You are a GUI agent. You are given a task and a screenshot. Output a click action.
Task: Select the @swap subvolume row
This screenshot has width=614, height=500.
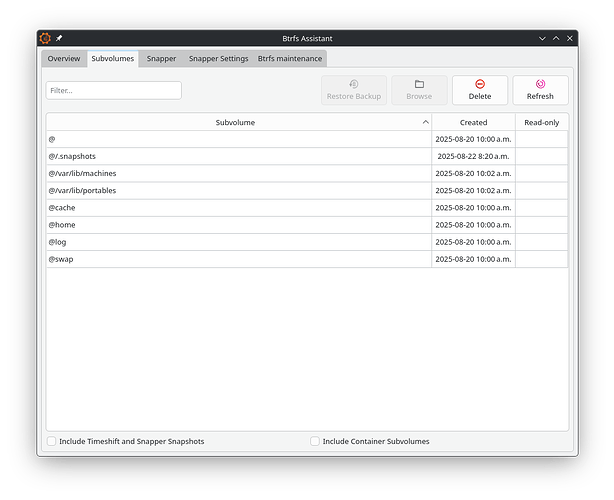[238, 259]
